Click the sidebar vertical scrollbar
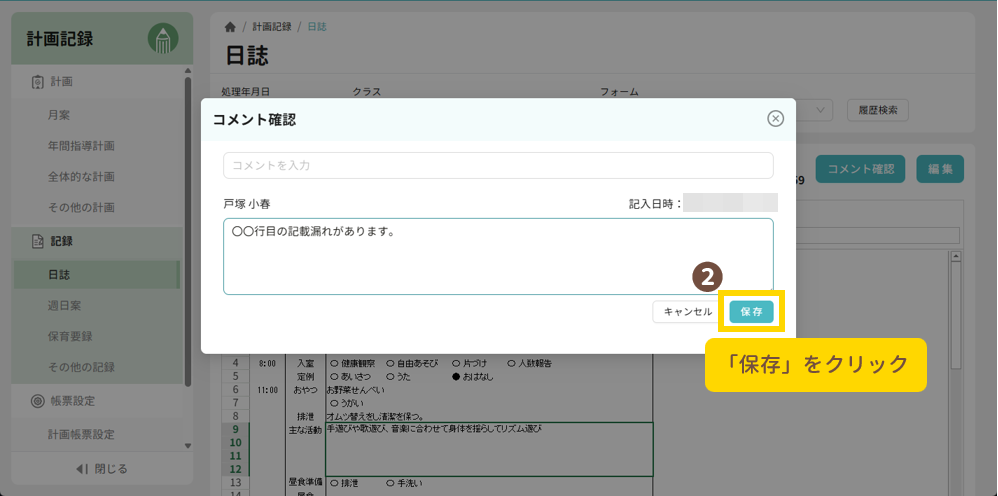The height and width of the screenshot is (496, 998). (188, 230)
